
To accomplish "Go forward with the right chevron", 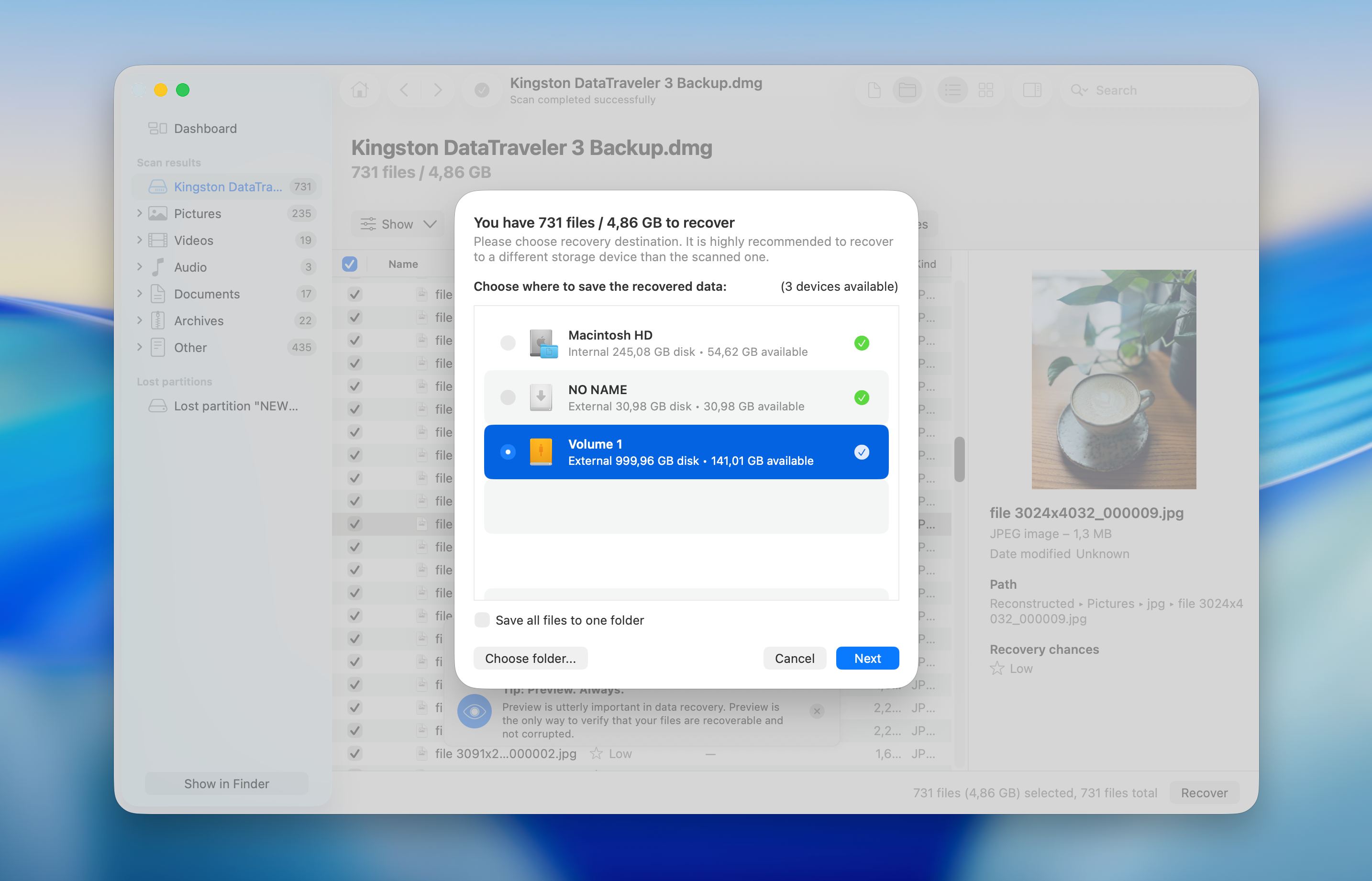I will 438,90.
